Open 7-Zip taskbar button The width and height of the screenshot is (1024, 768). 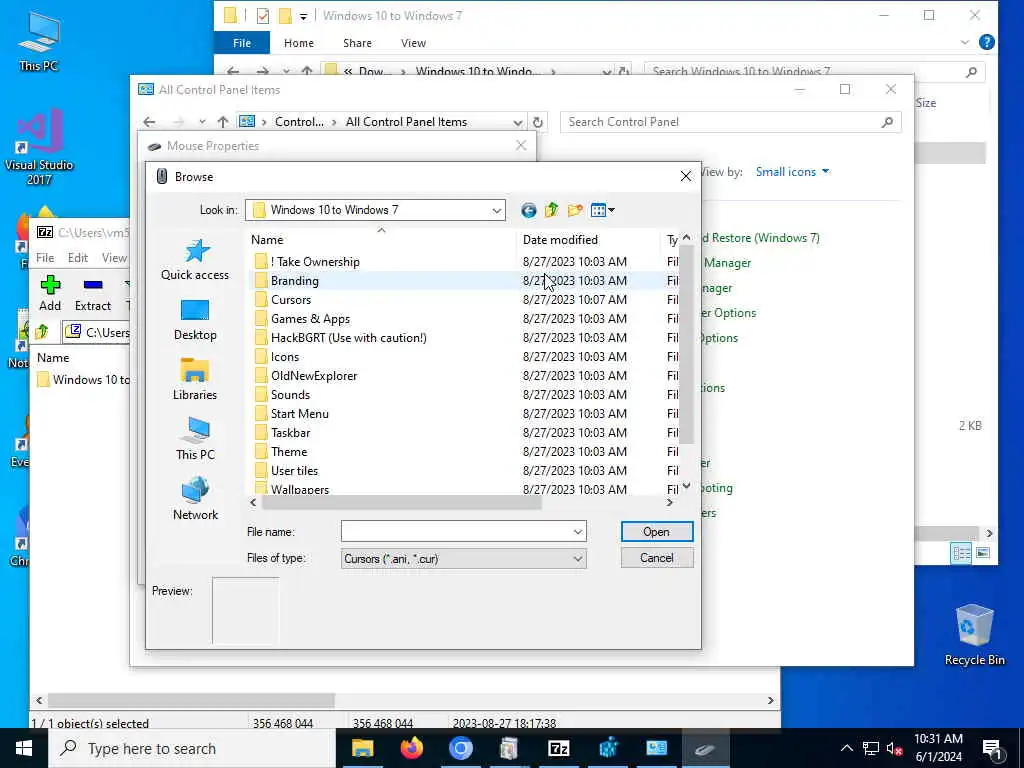[x=558, y=748]
